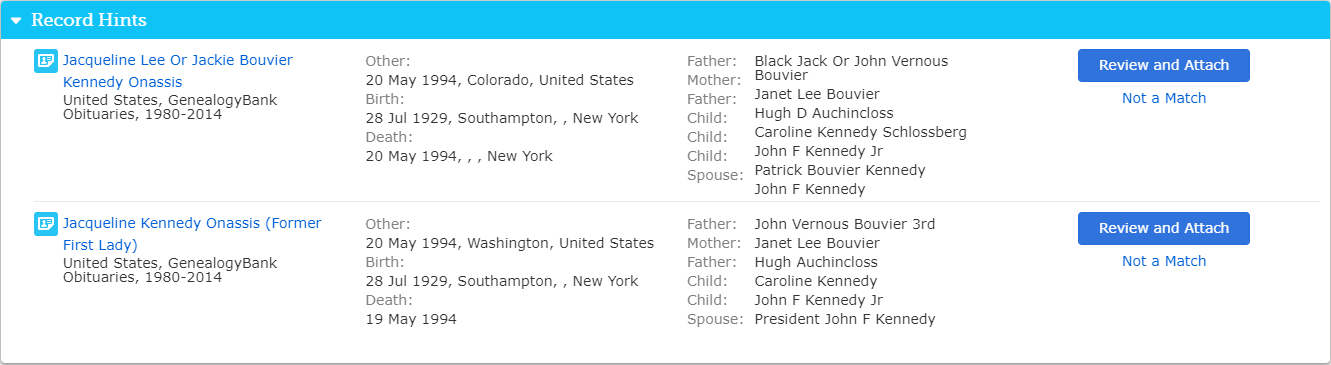Select Caroline Kennedy Schlossberg child name
This screenshot has height=365, width=1331.
pyautogui.click(x=860, y=132)
